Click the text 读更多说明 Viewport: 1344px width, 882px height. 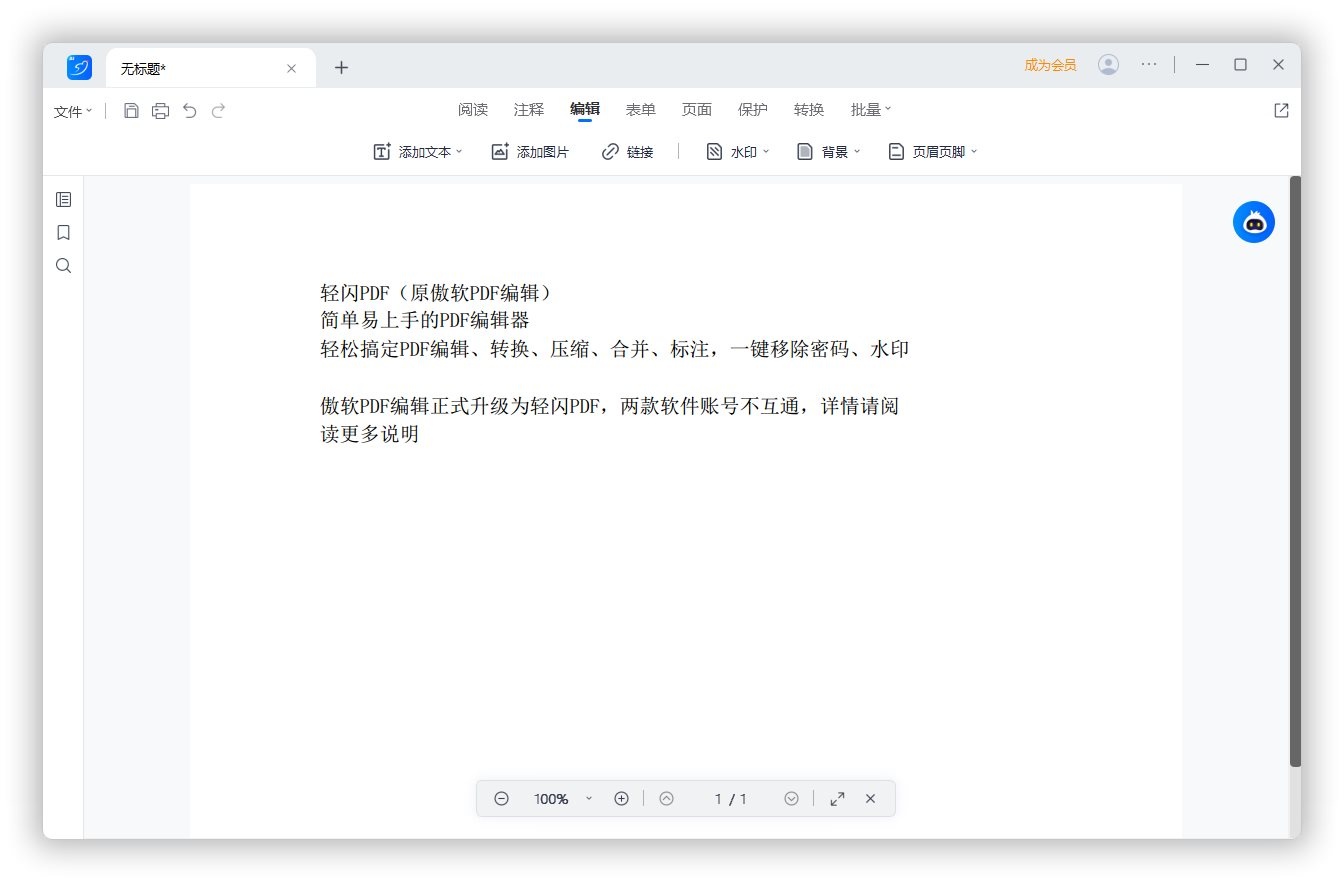click(369, 435)
